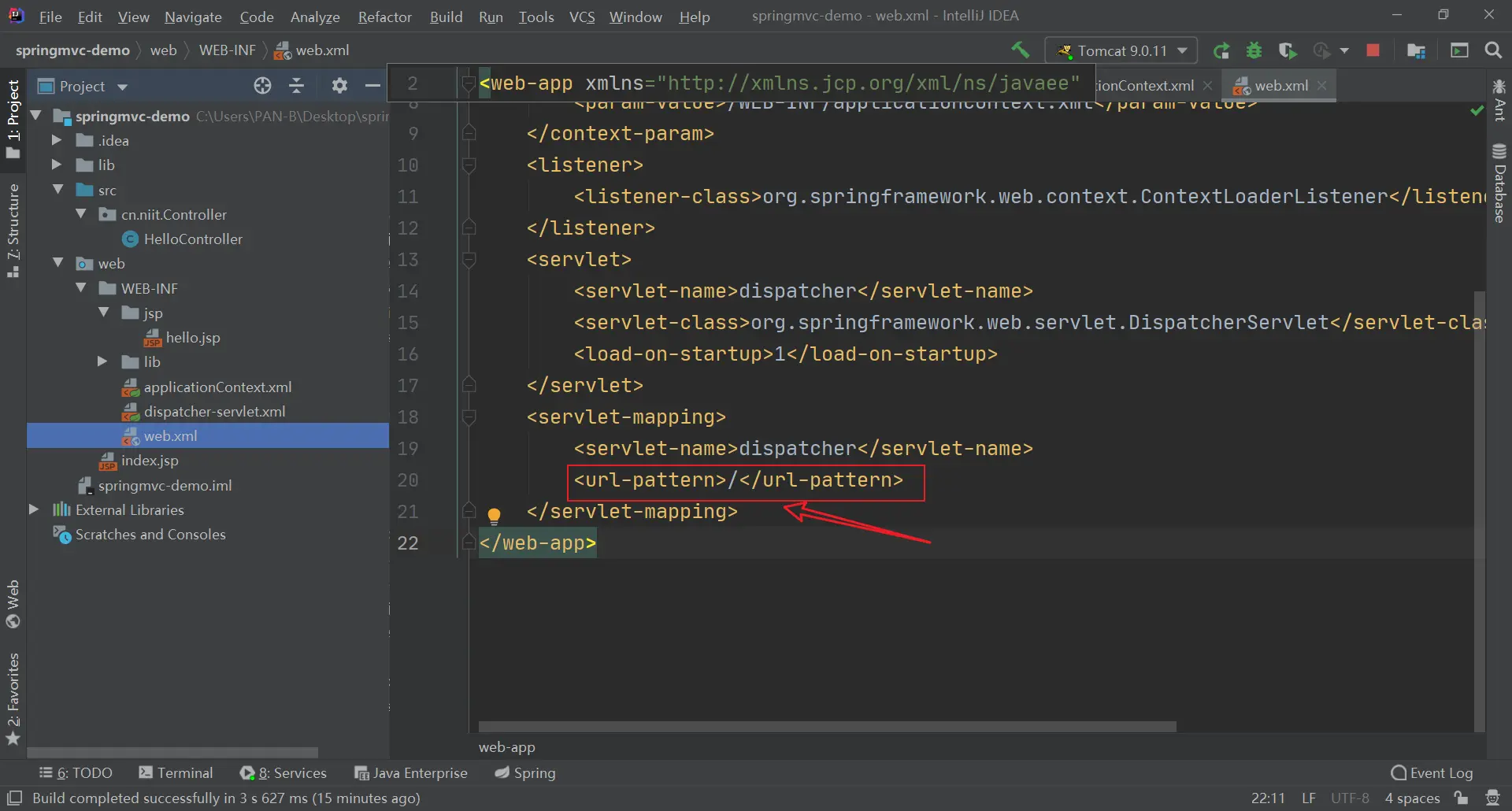Close the web.xml editor tab
The height and width of the screenshot is (811, 1512).
click(x=1322, y=85)
